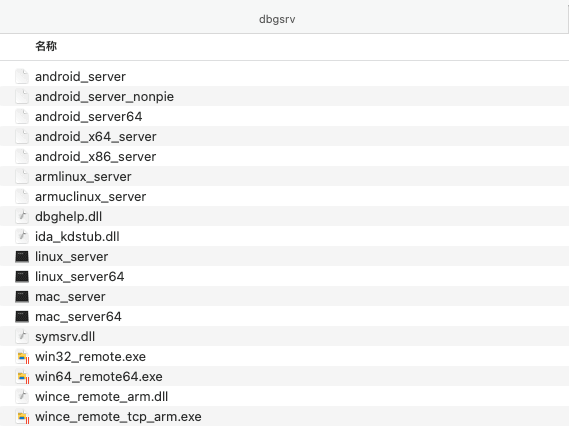Viewport: 569px width, 430px height.
Task: Select the wince_remote_tcp_arm.exe icon
Action: pos(22,417)
